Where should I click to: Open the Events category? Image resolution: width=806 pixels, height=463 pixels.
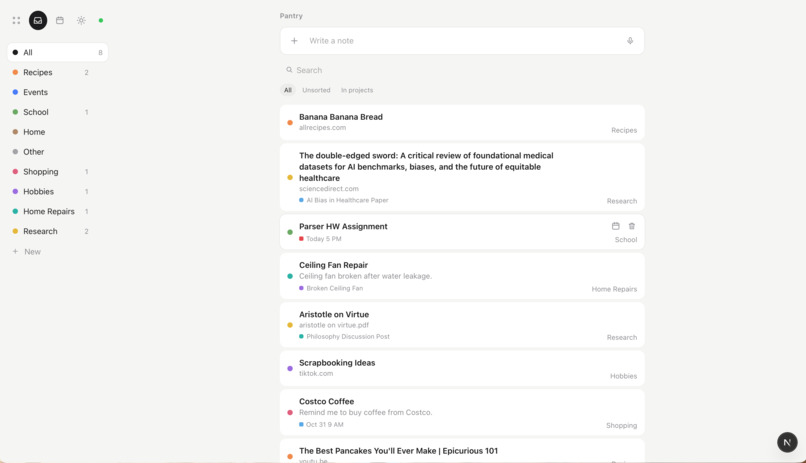click(58, 92)
